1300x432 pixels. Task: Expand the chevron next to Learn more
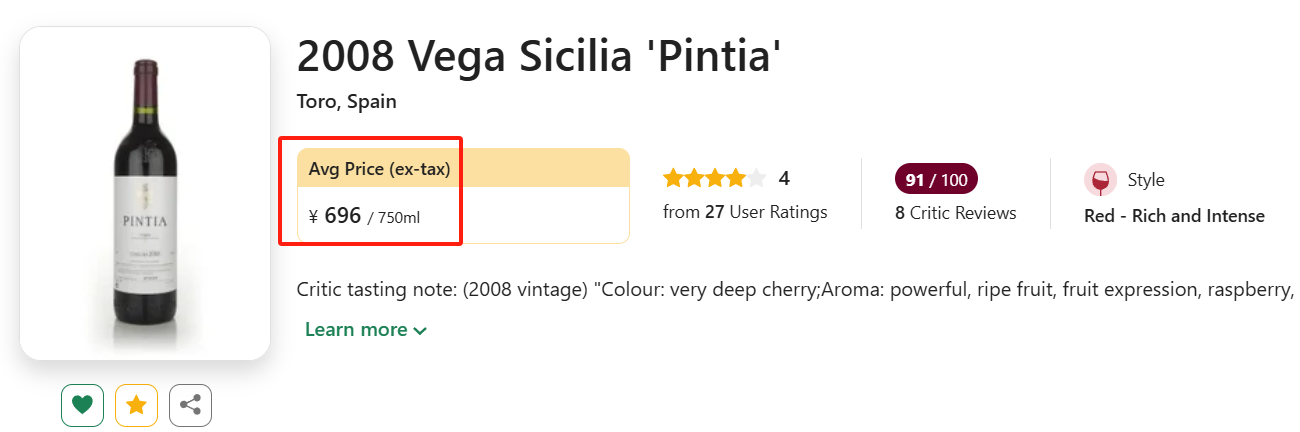(x=420, y=331)
